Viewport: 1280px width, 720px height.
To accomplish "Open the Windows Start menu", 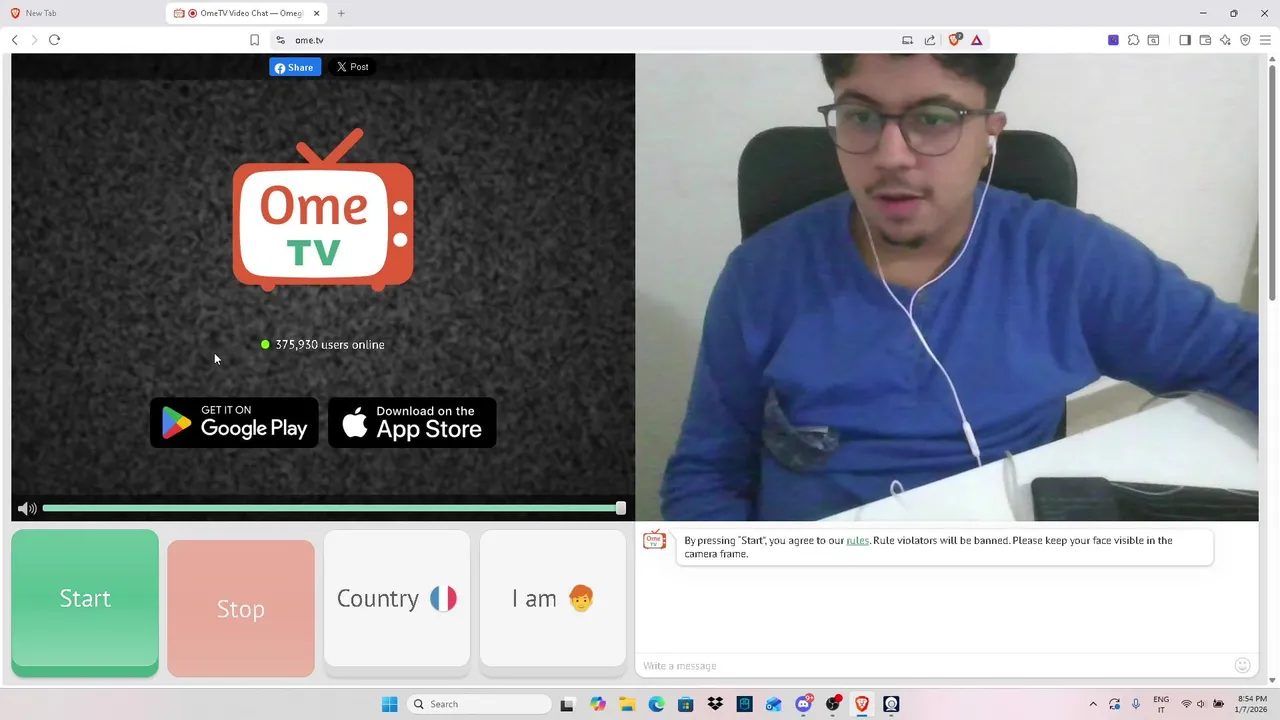I will [390, 704].
